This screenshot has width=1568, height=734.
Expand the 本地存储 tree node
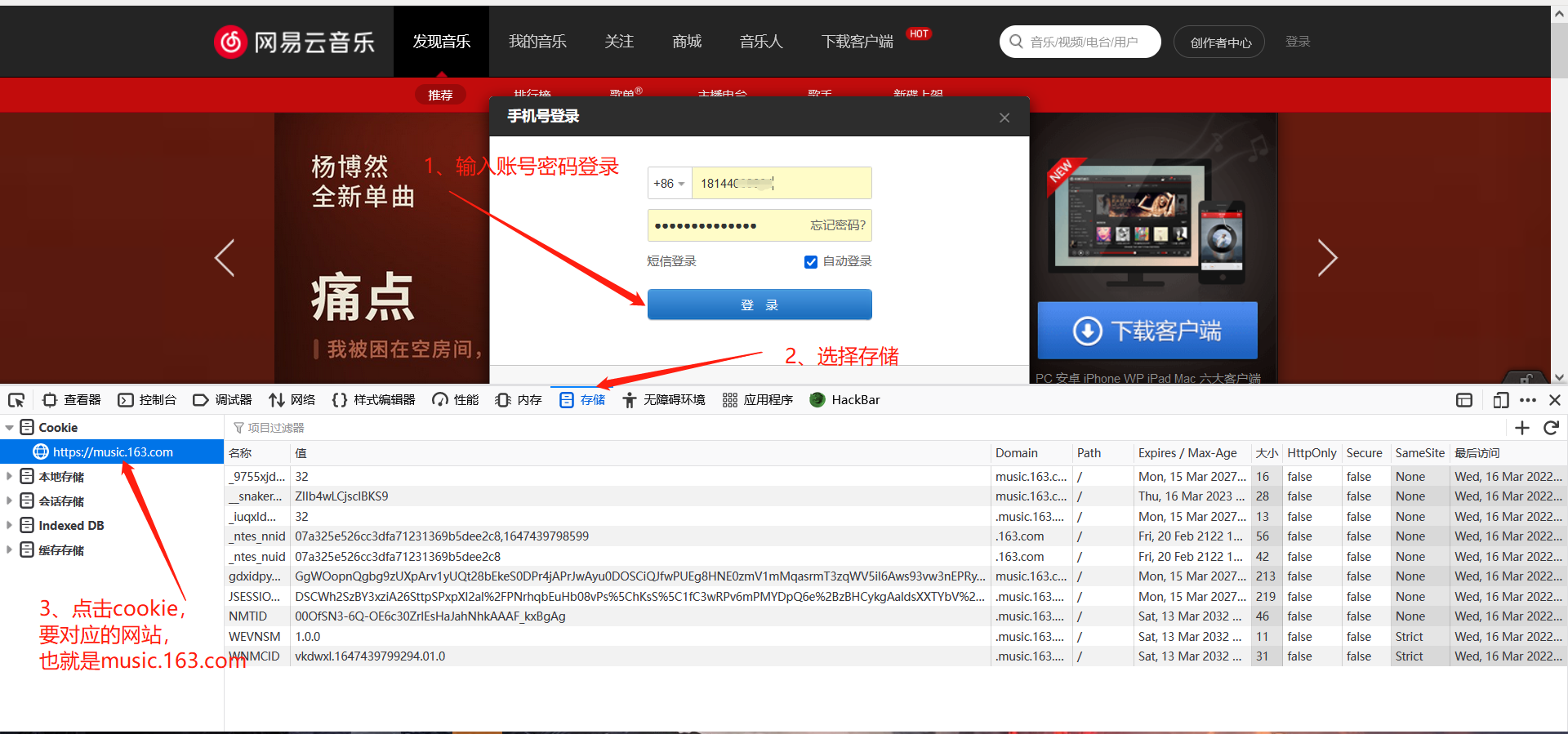[x=10, y=477]
